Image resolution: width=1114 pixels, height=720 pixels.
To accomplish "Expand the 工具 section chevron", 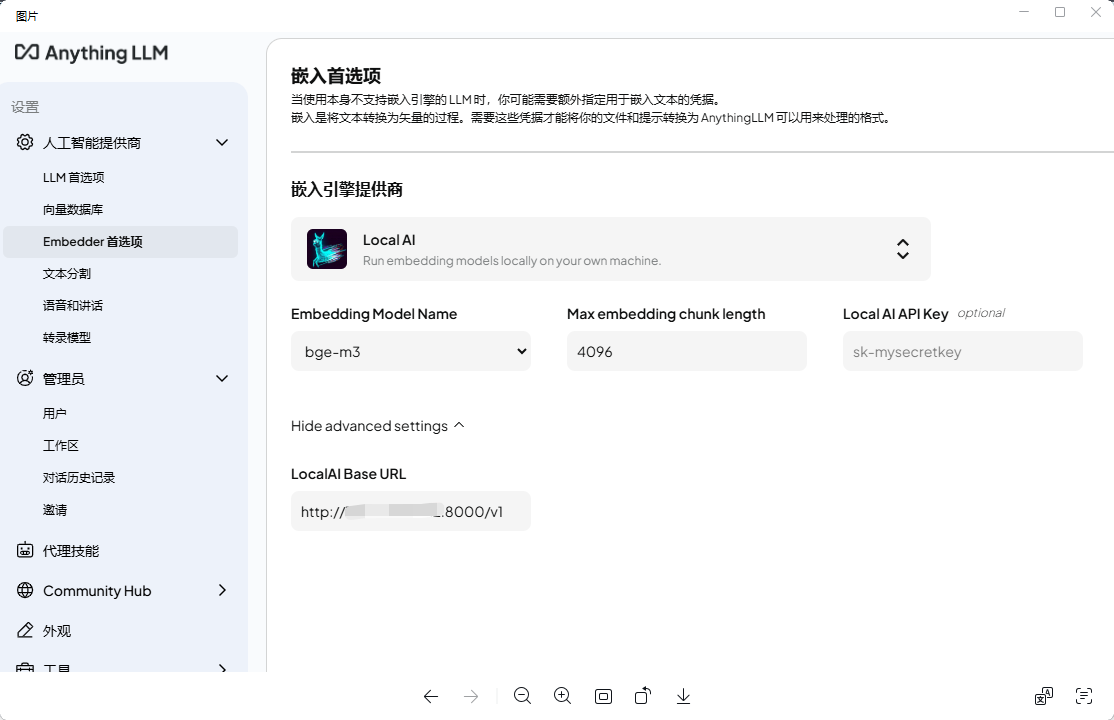I will coord(222,668).
